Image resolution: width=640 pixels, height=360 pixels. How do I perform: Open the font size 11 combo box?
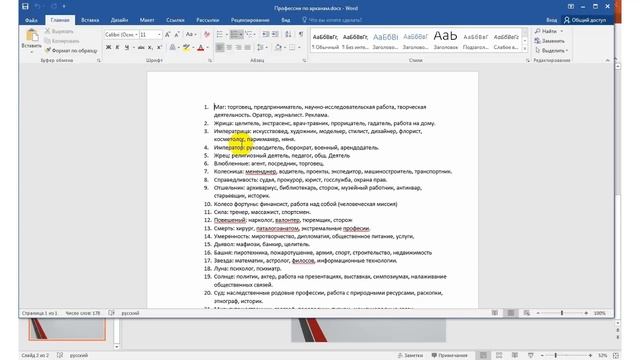[150, 35]
